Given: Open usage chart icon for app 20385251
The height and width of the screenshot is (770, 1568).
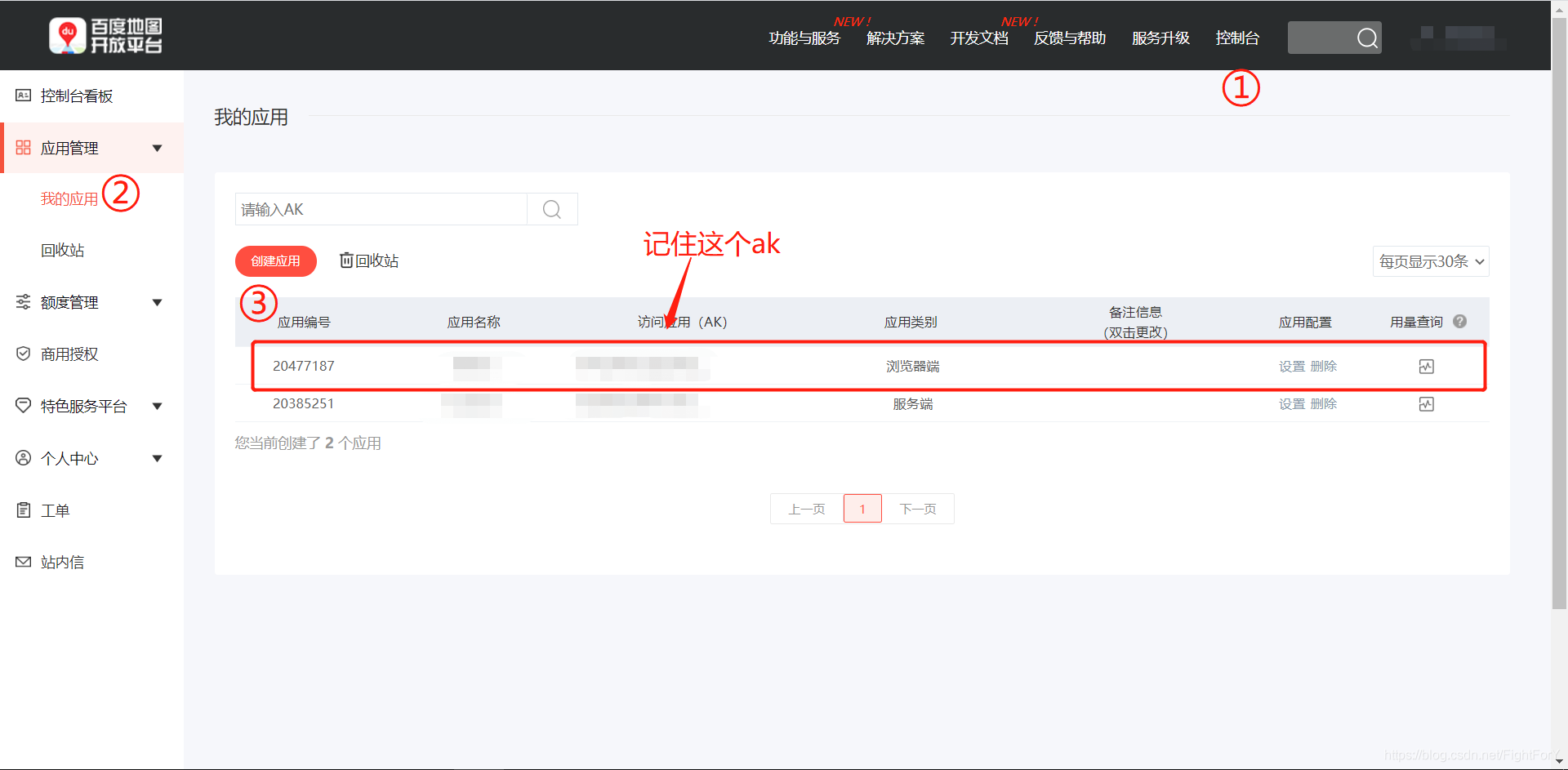Looking at the screenshot, I should 1426,404.
